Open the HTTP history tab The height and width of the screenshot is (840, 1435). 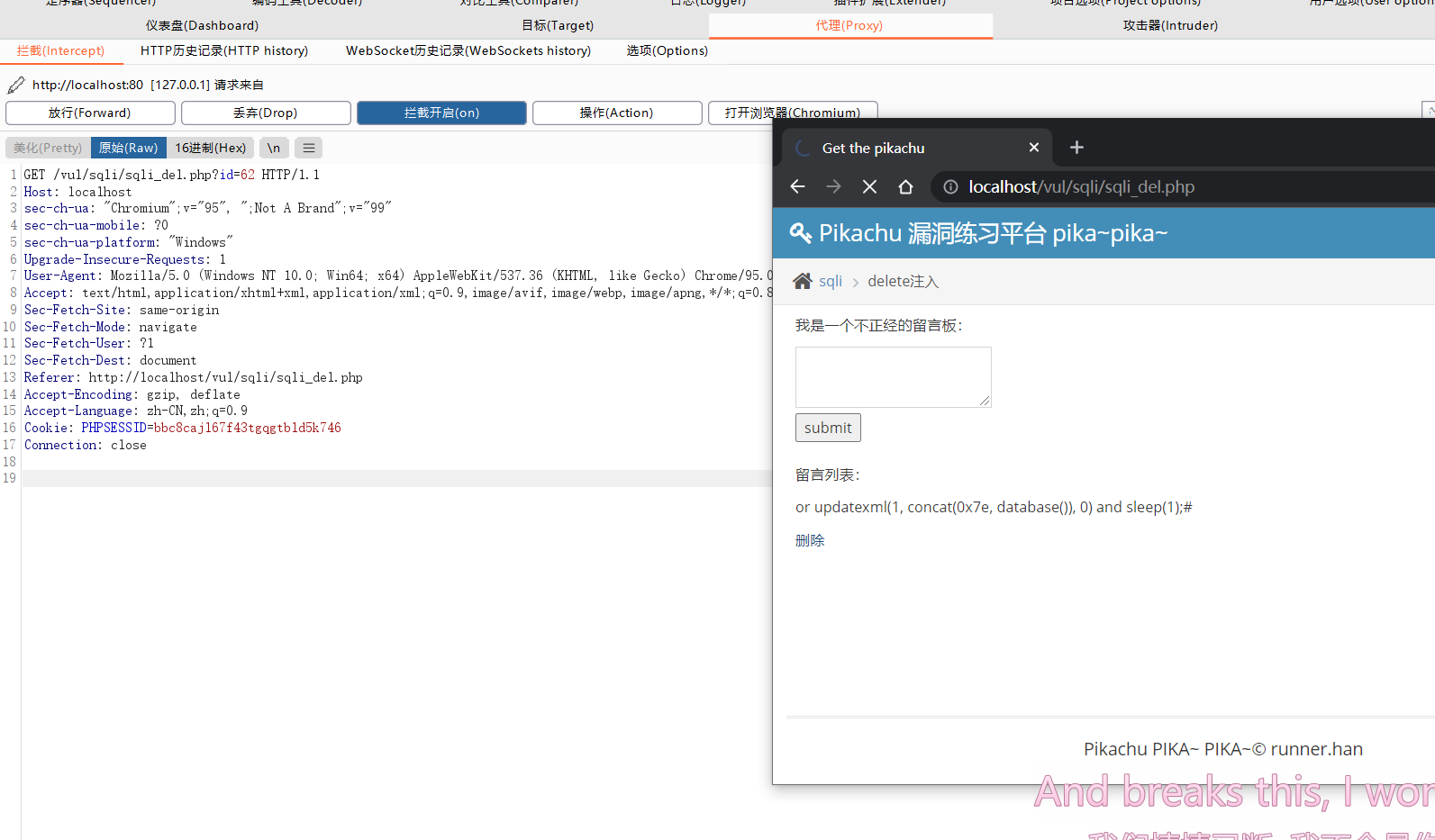click(224, 50)
